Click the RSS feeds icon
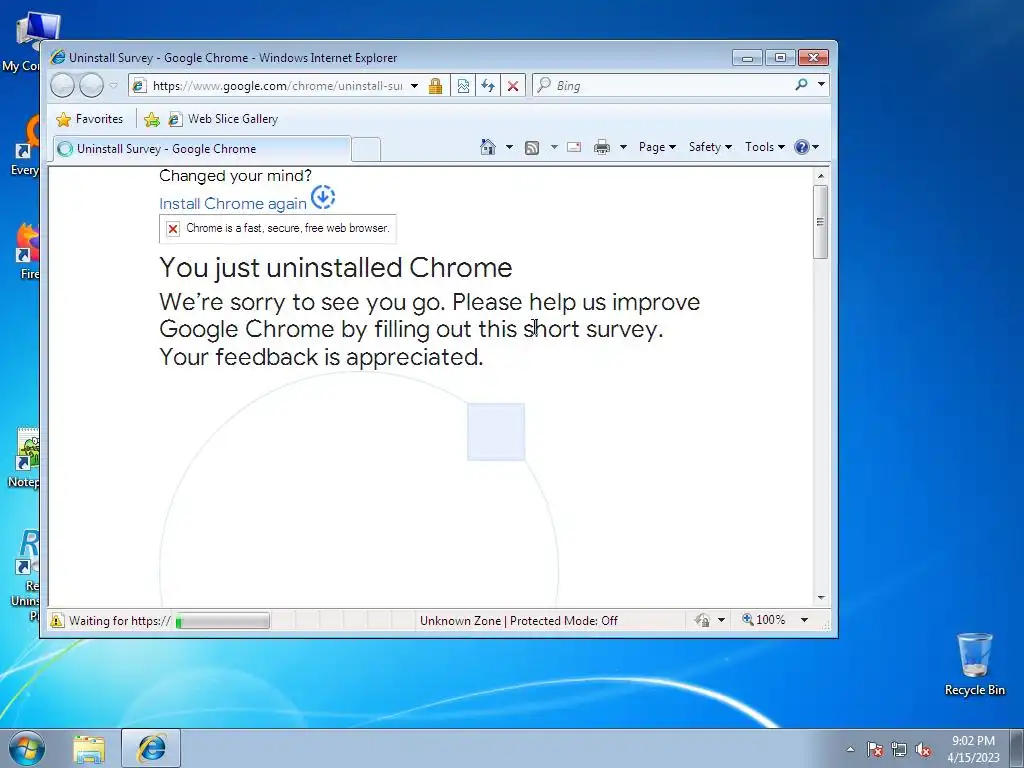The width and height of the screenshot is (1024, 768). [x=532, y=148]
